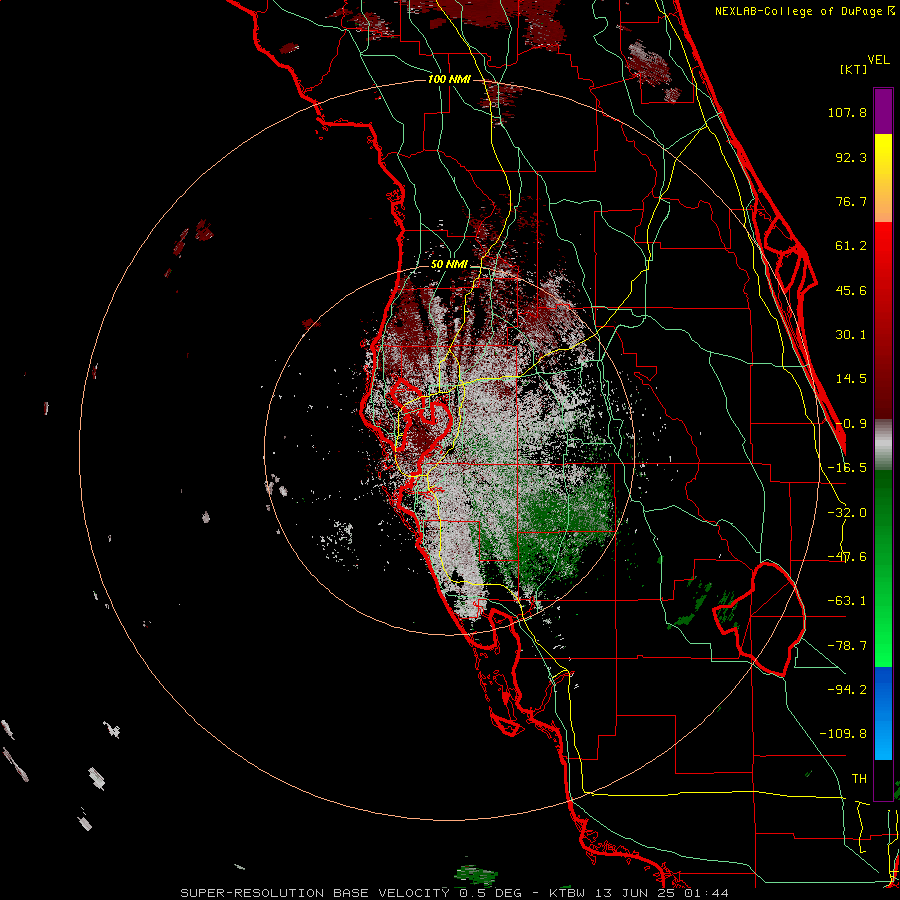
Task: Click the 76.7 legend value
Action: coord(851,201)
